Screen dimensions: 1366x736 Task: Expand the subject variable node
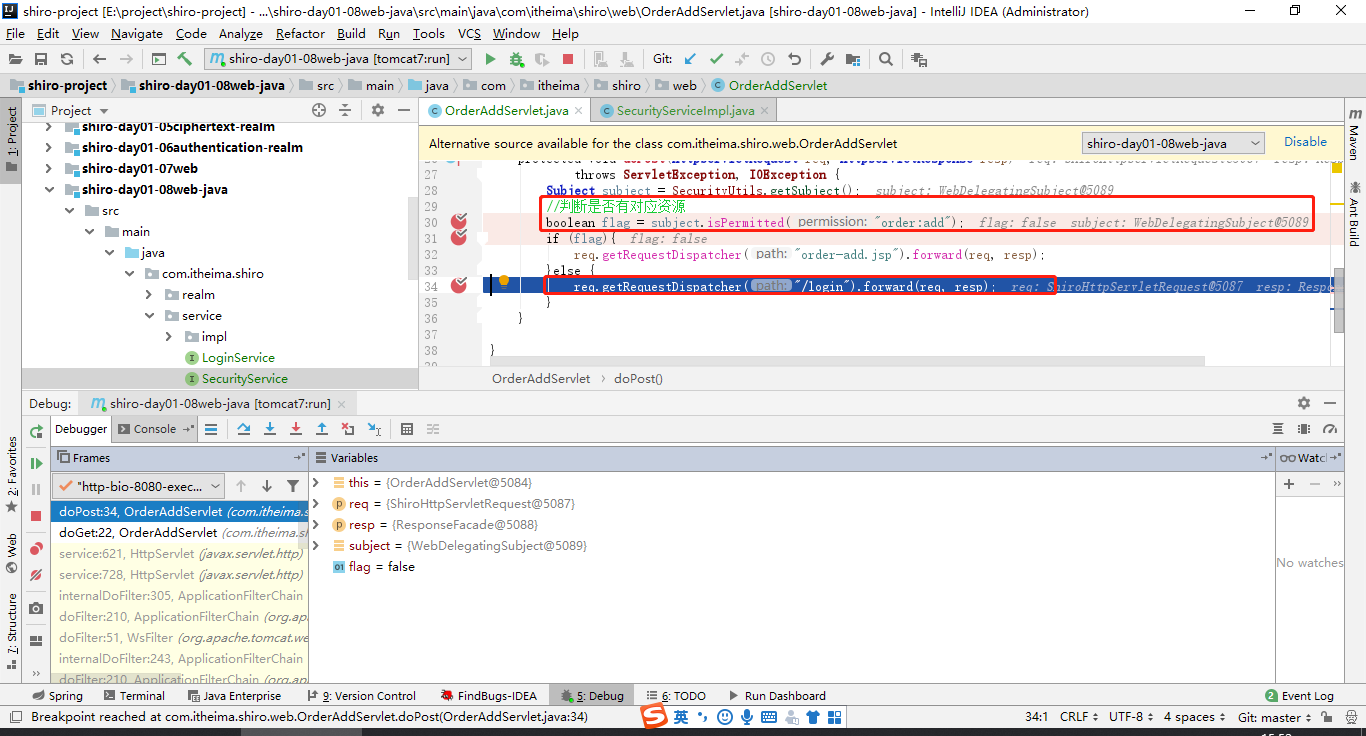(x=316, y=546)
